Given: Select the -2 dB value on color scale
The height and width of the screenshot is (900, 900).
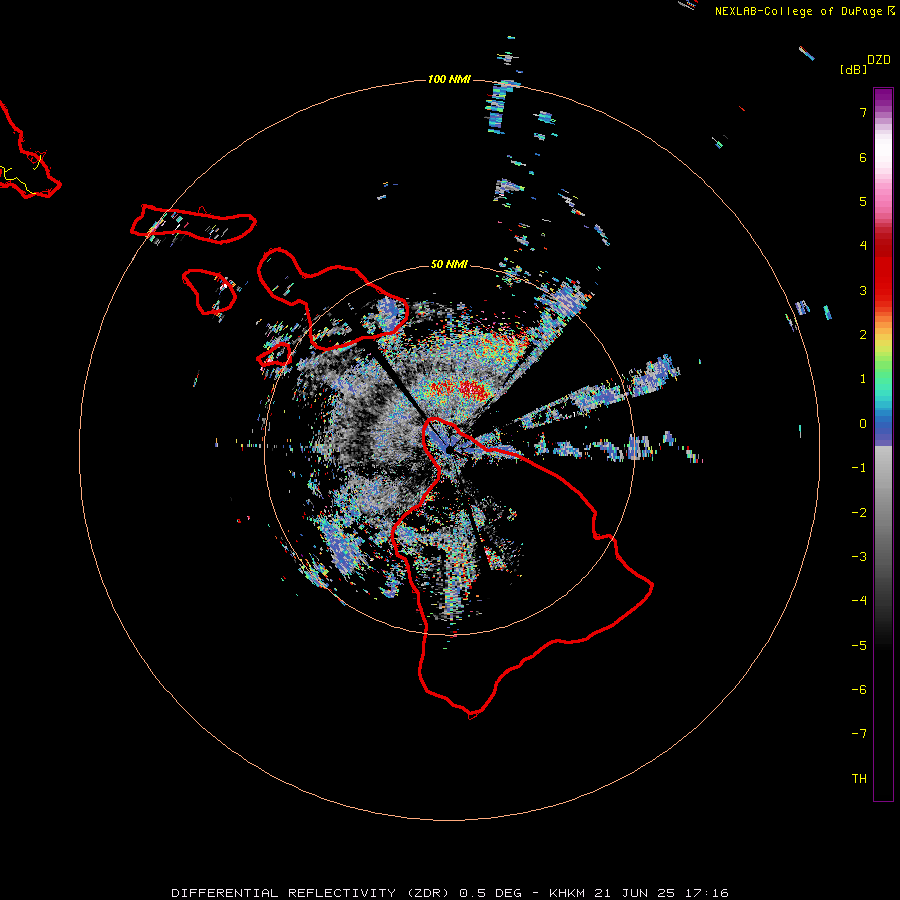Looking at the screenshot, I should coord(859,513).
